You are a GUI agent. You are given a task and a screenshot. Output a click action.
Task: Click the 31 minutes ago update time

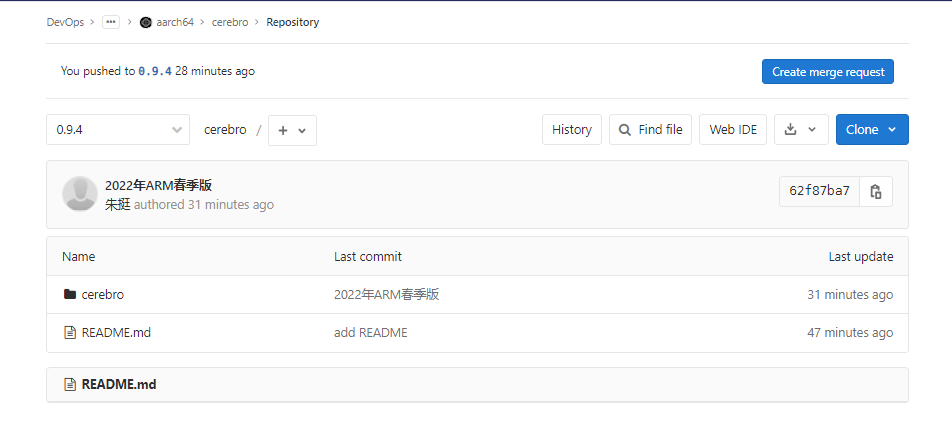[850, 295]
